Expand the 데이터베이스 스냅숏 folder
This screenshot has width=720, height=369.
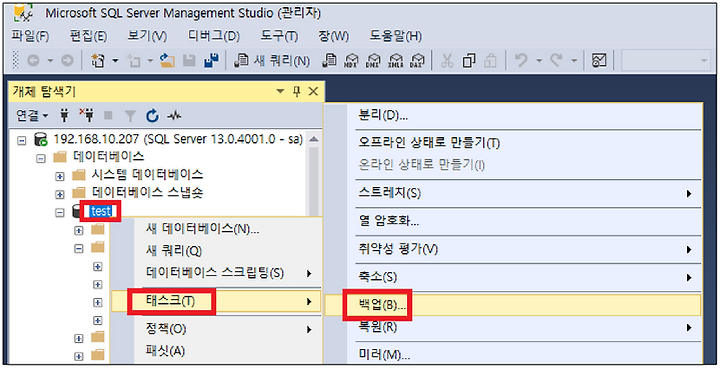click(x=60, y=194)
